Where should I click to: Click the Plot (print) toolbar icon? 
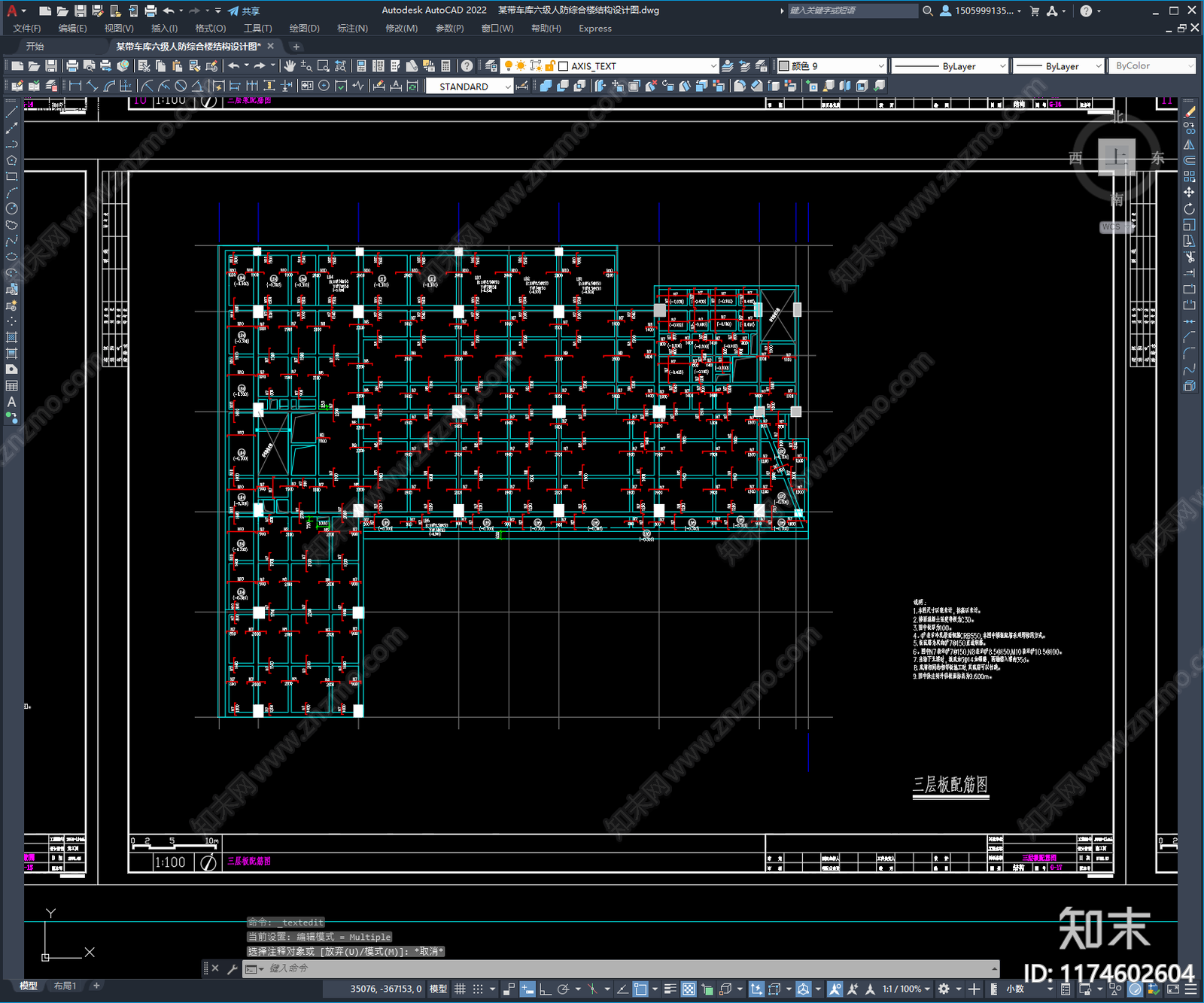click(72, 66)
